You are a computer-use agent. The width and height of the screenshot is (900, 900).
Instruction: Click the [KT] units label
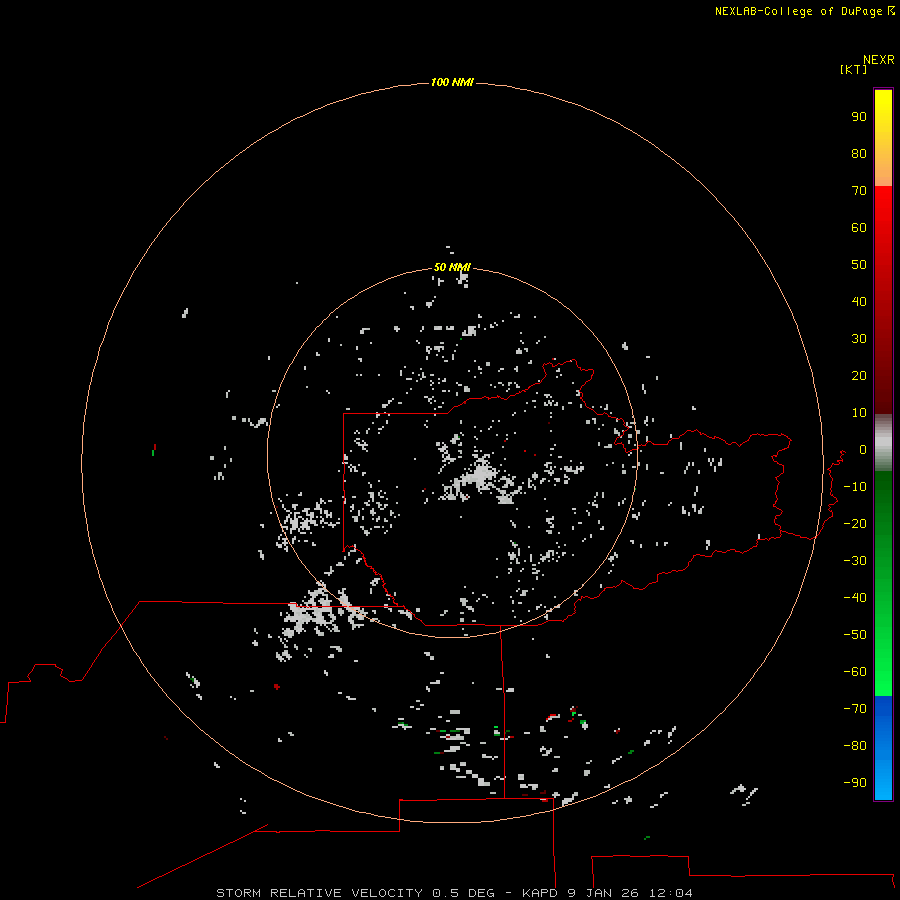[853, 69]
